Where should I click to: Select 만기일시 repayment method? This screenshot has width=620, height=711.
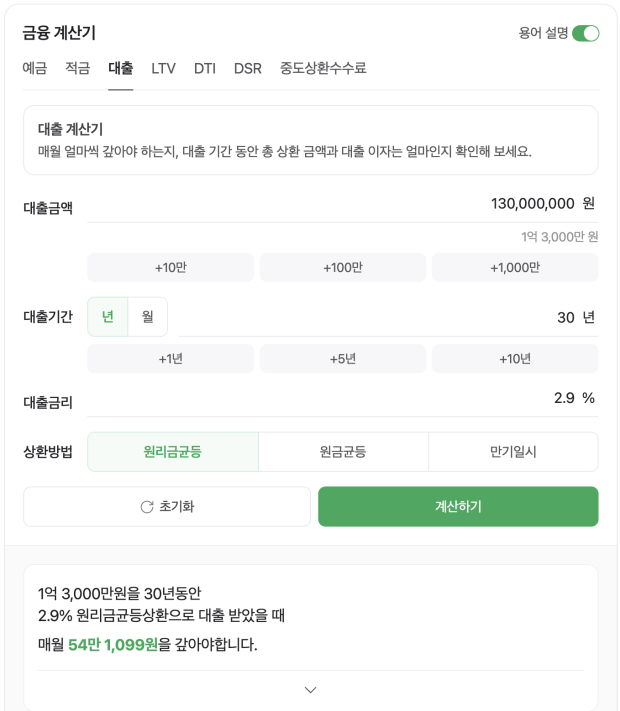click(x=513, y=452)
